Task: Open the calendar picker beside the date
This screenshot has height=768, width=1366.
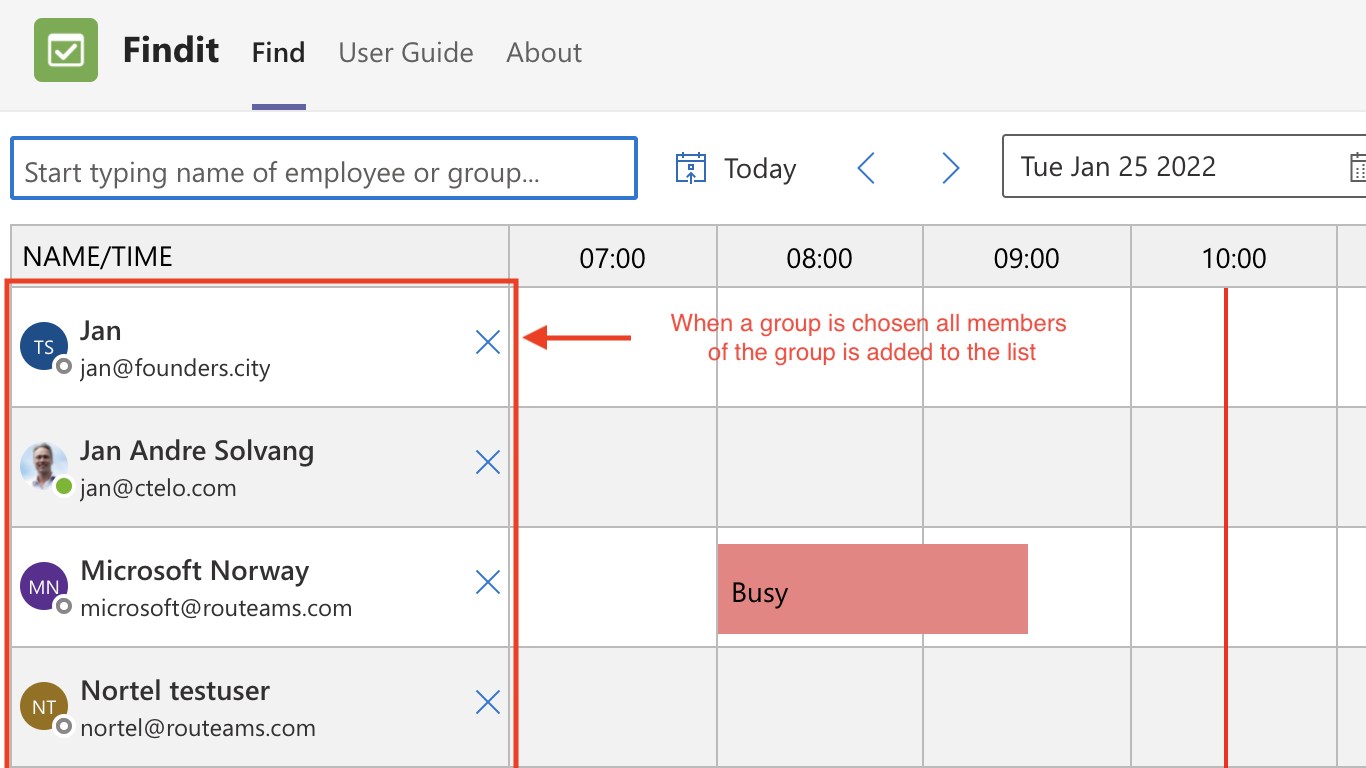Action: tap(1357, 167)
